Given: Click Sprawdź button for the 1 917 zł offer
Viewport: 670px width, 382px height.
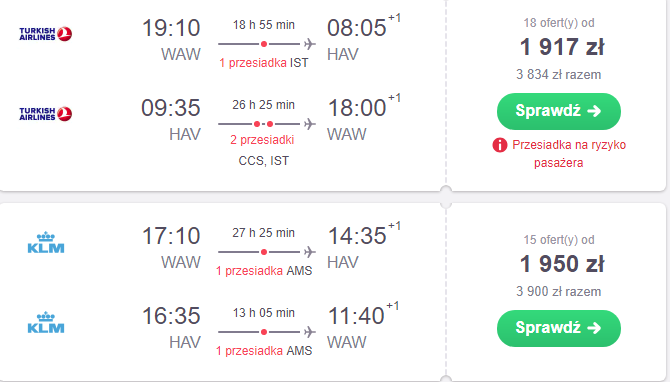Looking at the screenshot, I should (558, 111).
